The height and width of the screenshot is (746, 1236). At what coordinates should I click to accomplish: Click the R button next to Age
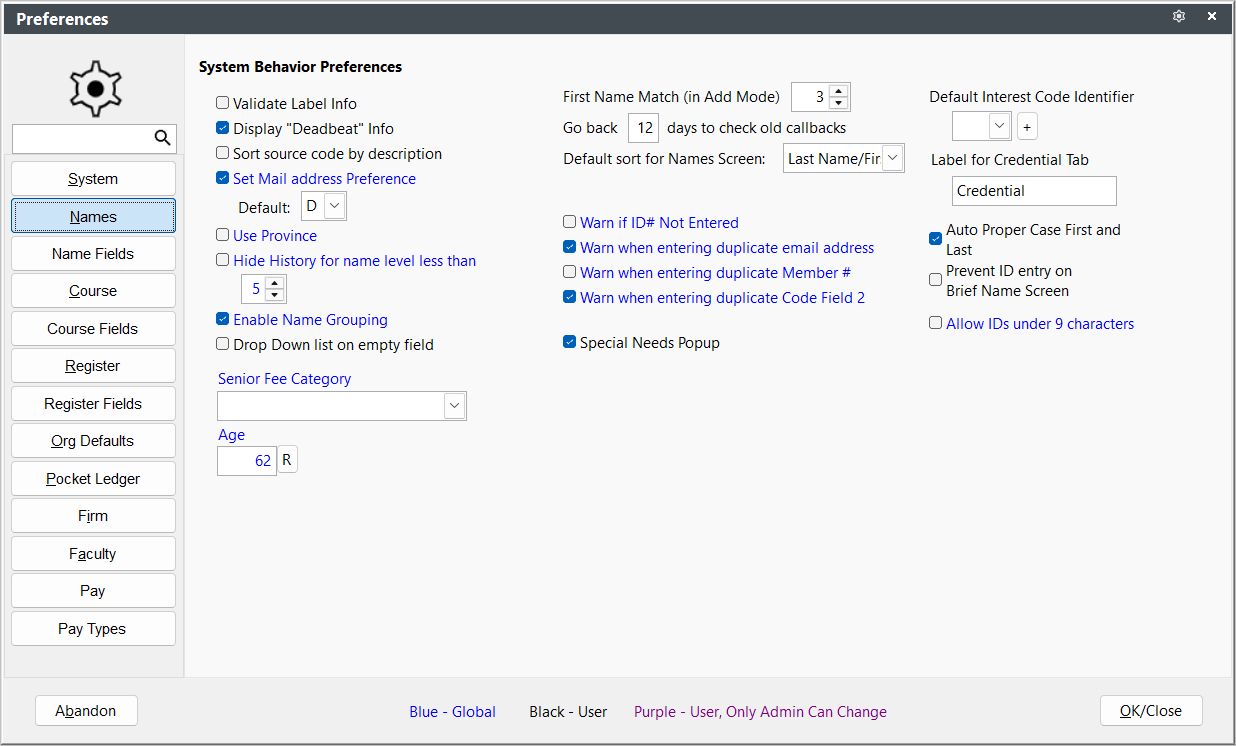(x=287, y=460)
